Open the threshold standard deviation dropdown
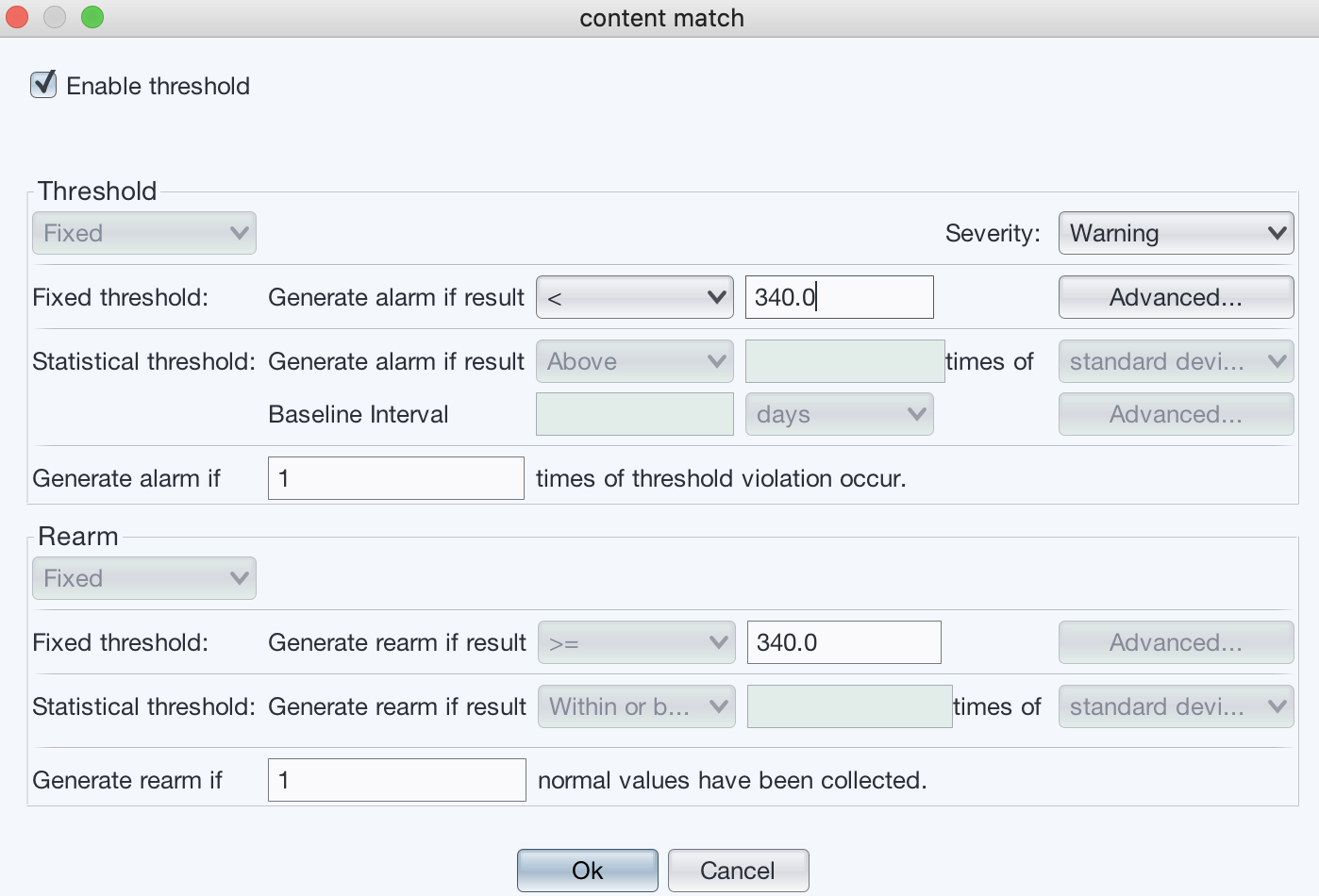Image resolution: width=1319 pixels, height=896 pixels. pos(1175,362)
